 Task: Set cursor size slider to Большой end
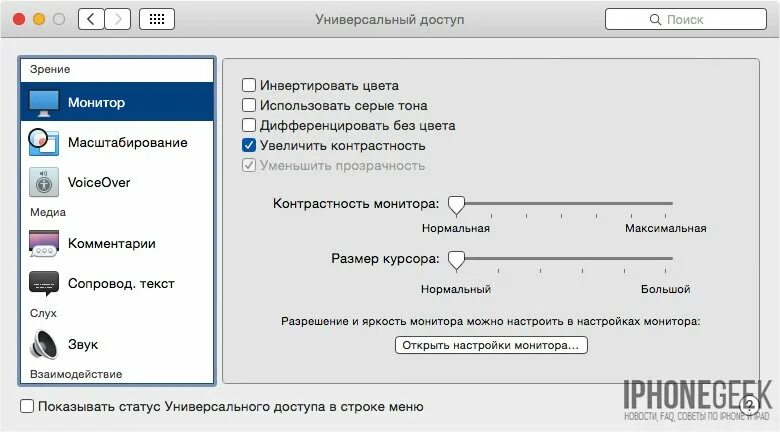[666, 259]
